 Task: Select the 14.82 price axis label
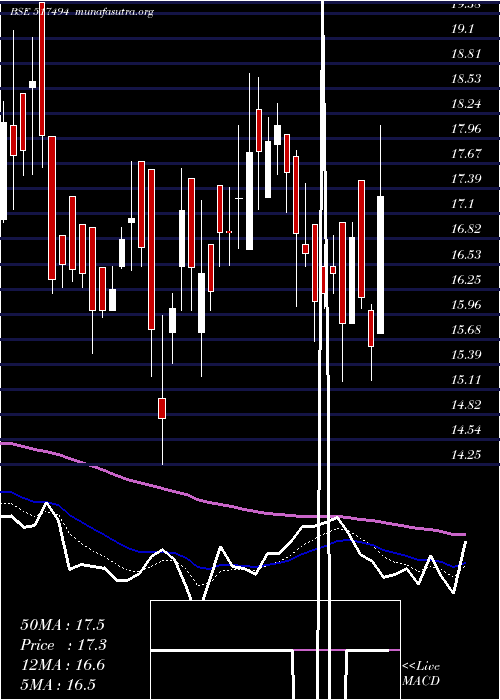pos(466,405)
